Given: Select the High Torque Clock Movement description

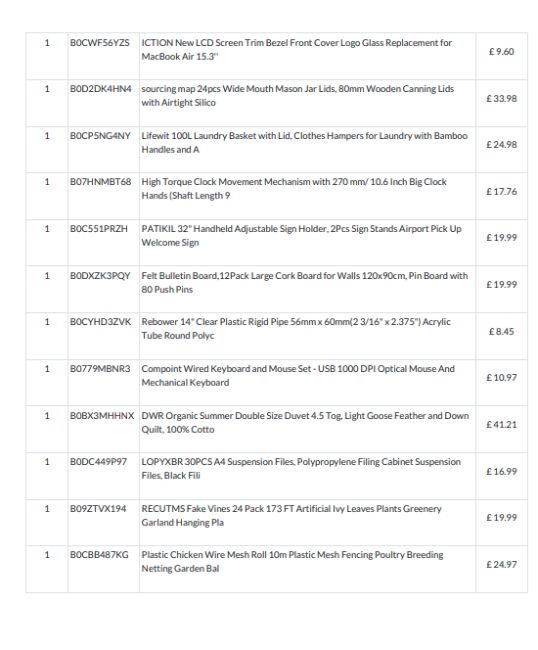Looking at the screenshot, I should click(294, 188).
